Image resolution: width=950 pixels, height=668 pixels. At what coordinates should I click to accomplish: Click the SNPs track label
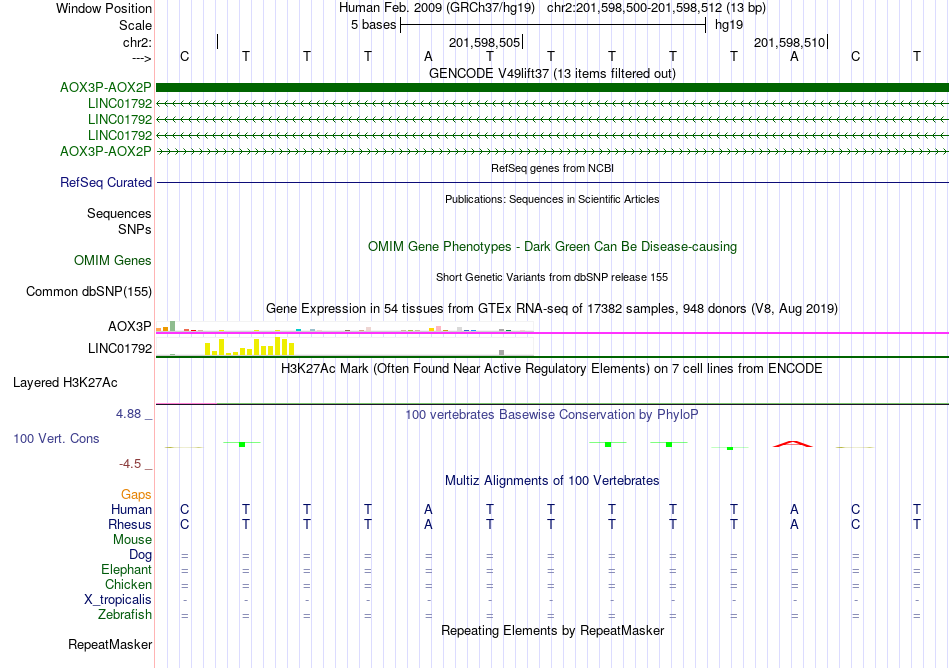pyautogui.click(x=135, y=230)
